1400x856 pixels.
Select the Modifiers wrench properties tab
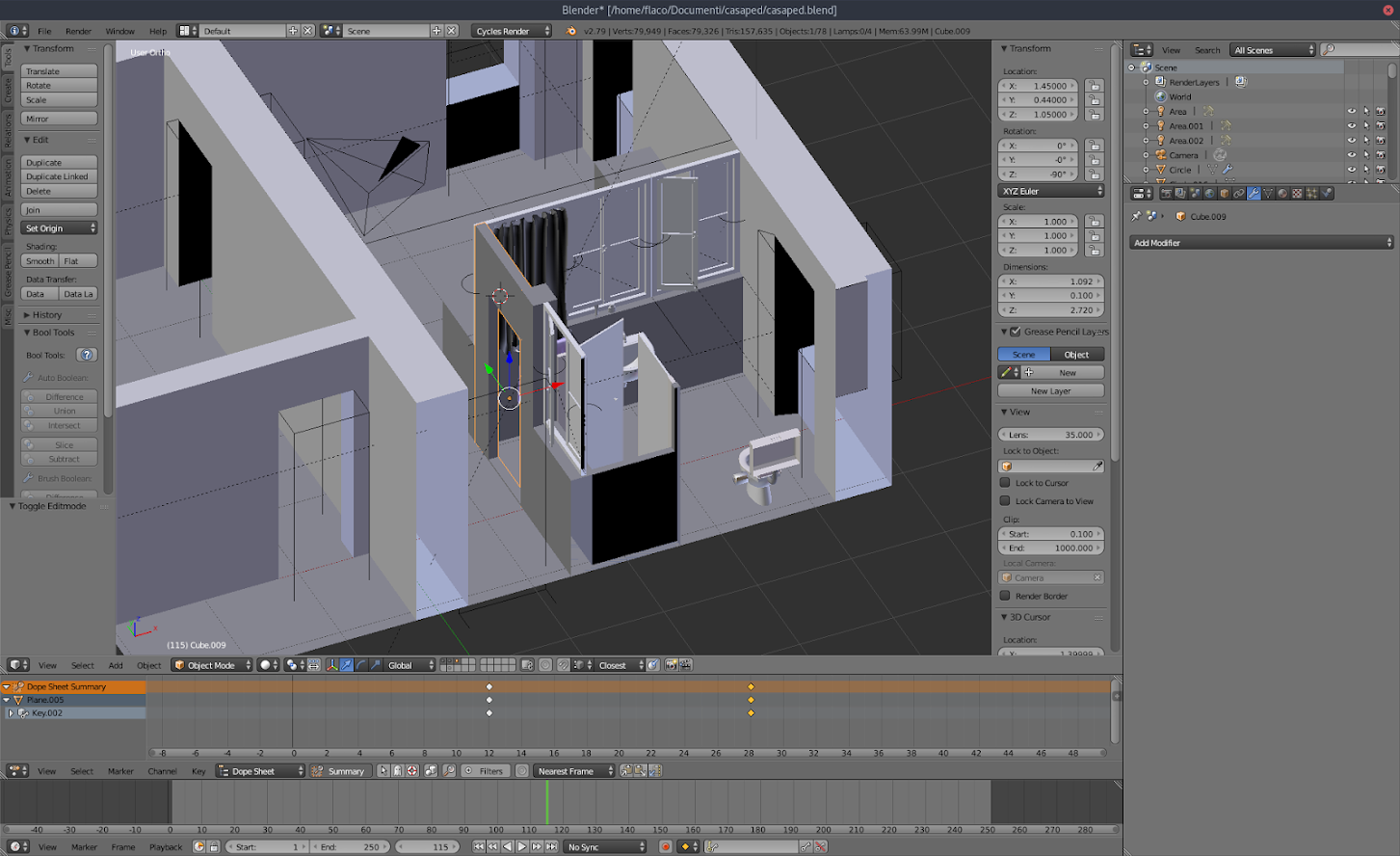(x=1254, y=193)
